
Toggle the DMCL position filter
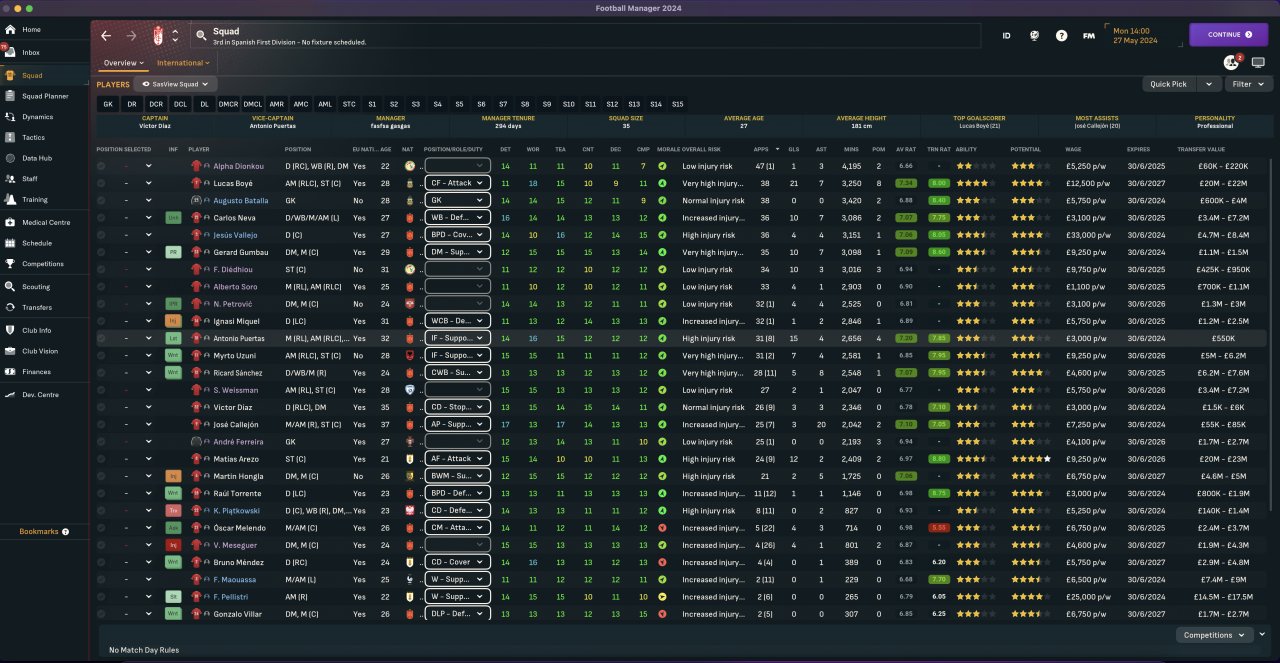pyautogui.click(x=253, y=104)
